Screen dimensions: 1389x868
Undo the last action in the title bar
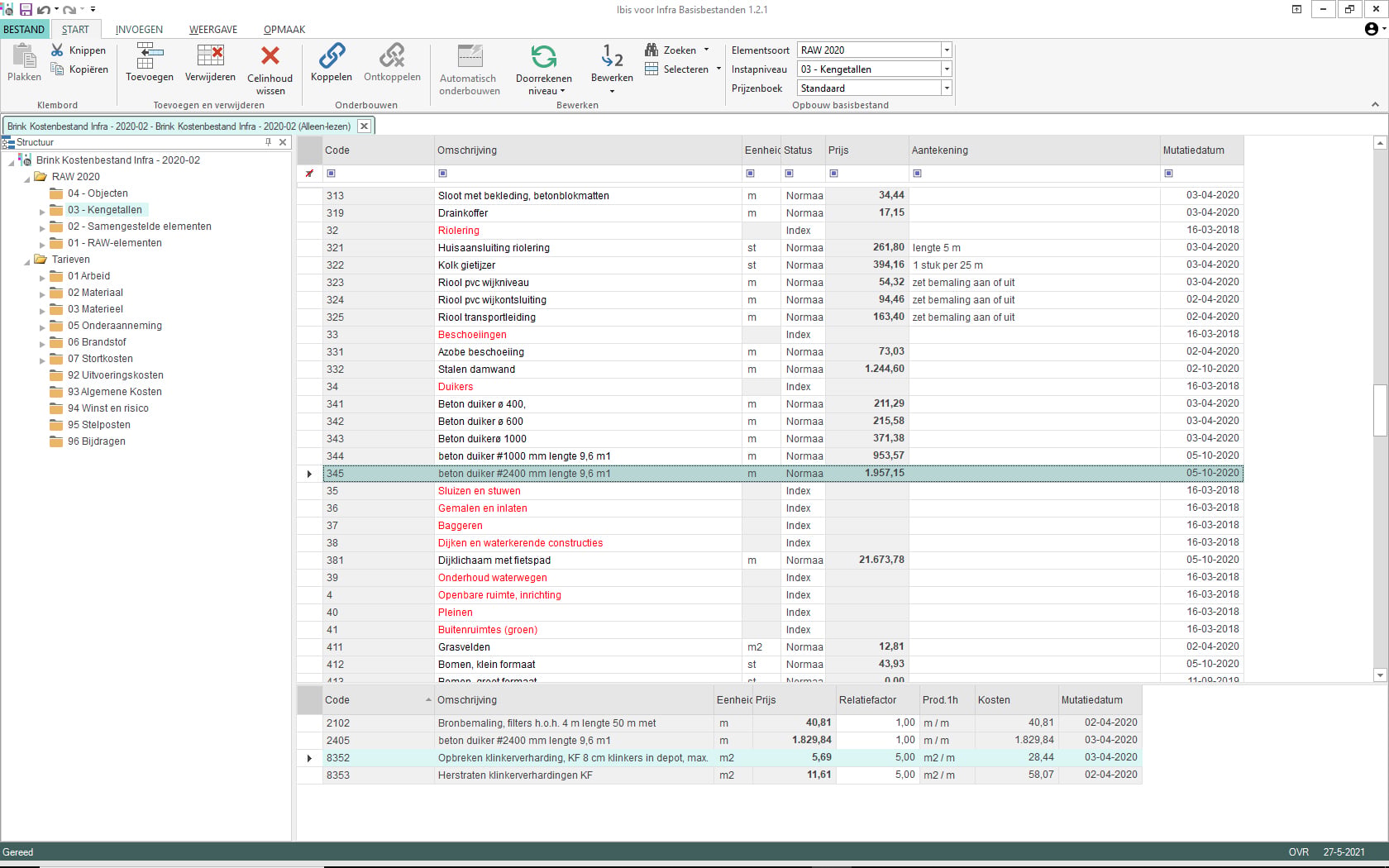pos(43,10)
